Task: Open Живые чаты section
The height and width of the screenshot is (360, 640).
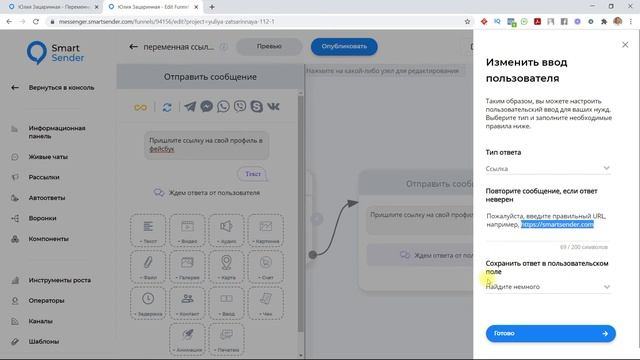Action: (x=48, y=157)
